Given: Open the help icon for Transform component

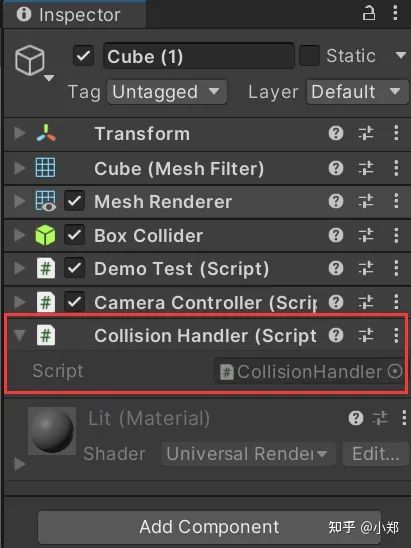Looking at the screenshot, I should point(336,133).
